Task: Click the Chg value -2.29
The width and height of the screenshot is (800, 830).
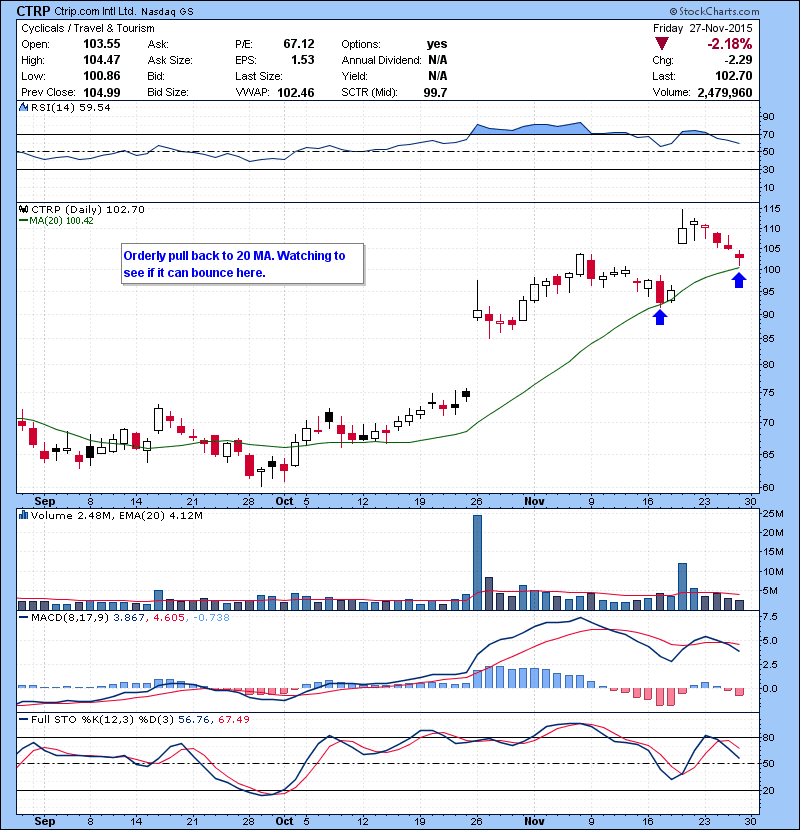Action: 738,60
